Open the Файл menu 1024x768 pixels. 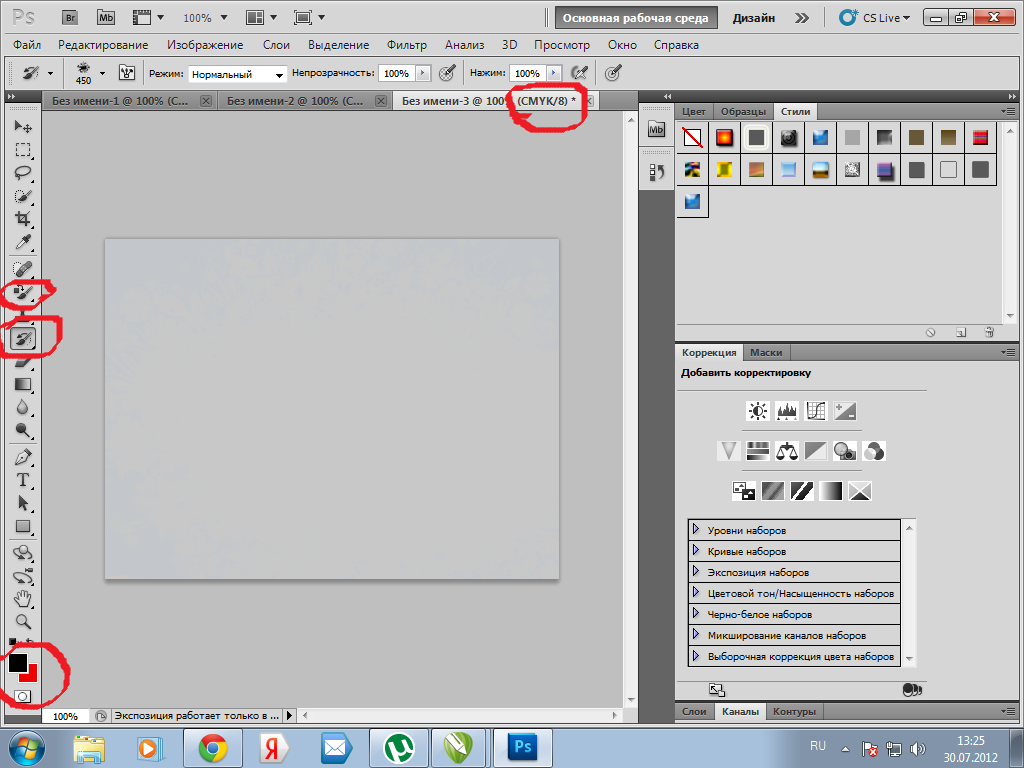pos(27,45)
